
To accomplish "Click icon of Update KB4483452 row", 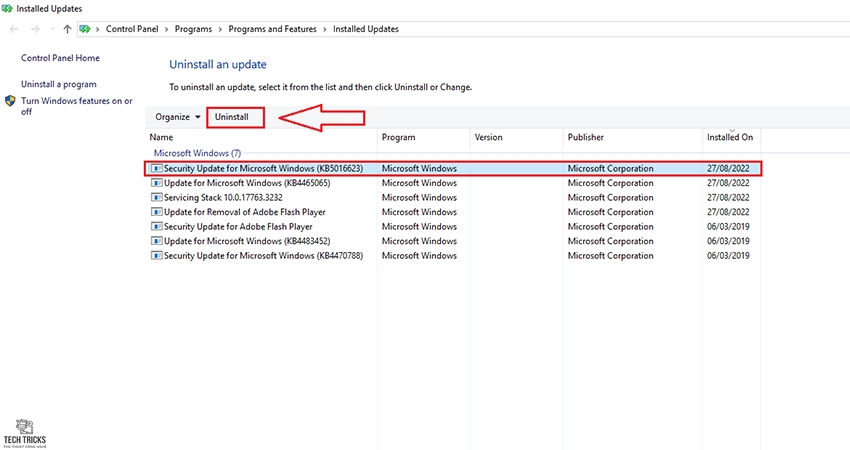I will click(x=157, y=241).
